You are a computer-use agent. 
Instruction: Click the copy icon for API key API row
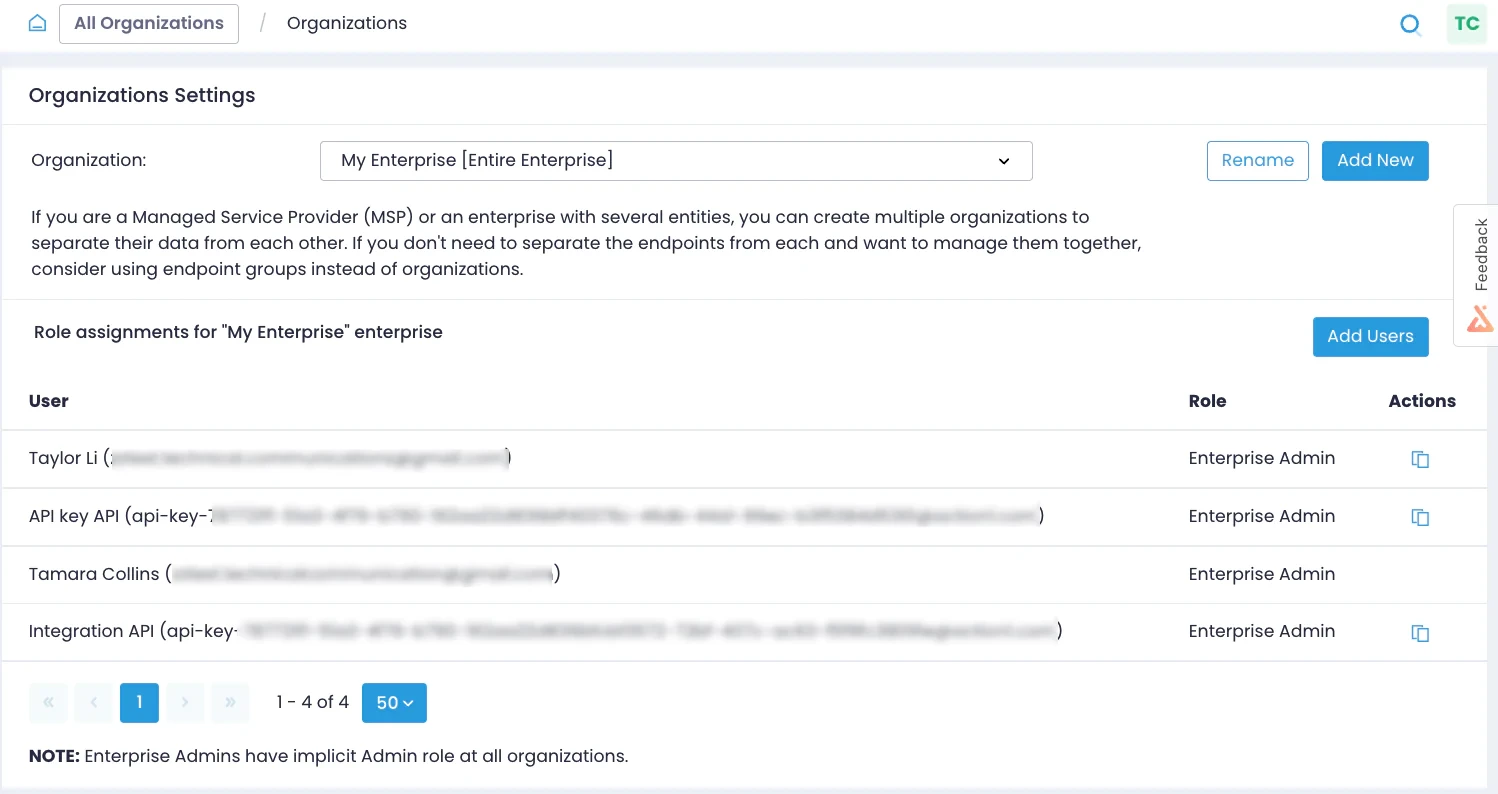[1420, 517]
